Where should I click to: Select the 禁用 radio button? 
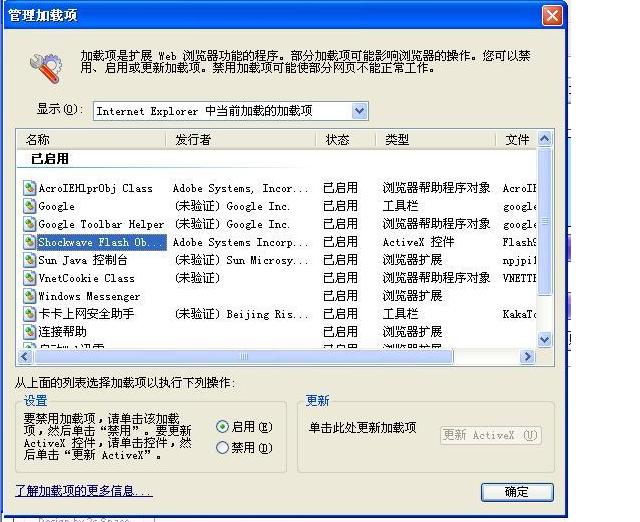pos(222,448)
